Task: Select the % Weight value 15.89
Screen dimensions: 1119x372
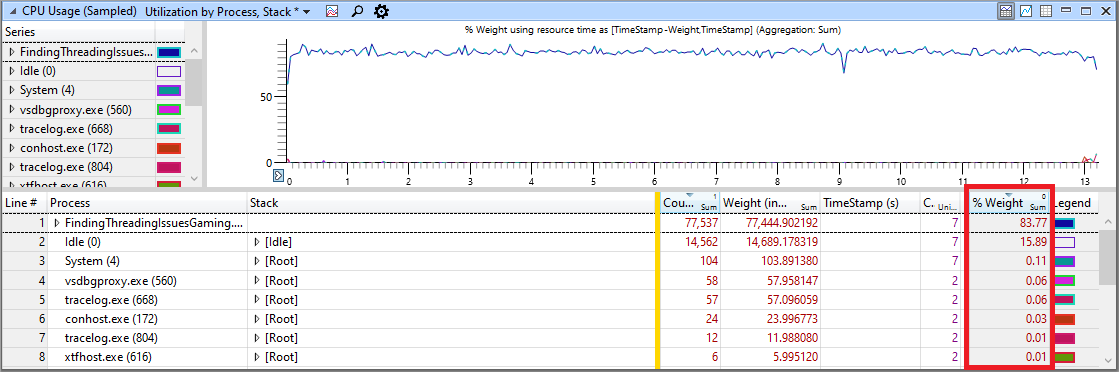Action: (x=1033, y=243)
